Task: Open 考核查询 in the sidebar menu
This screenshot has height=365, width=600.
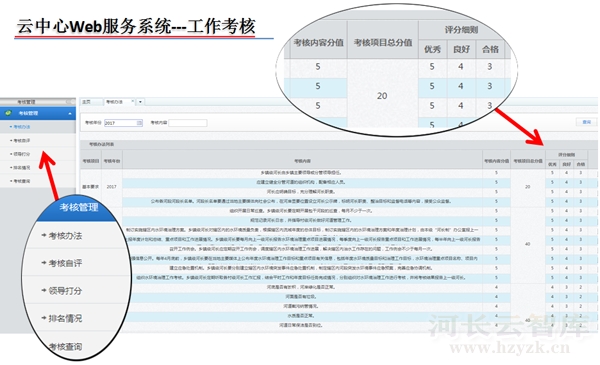Action: point(22,181)
